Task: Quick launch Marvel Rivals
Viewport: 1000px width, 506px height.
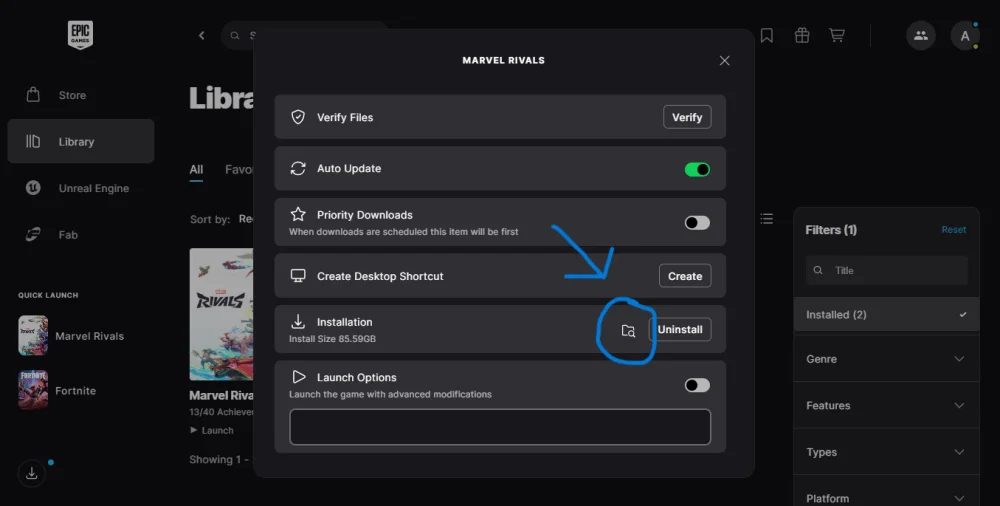Action: 71,336
